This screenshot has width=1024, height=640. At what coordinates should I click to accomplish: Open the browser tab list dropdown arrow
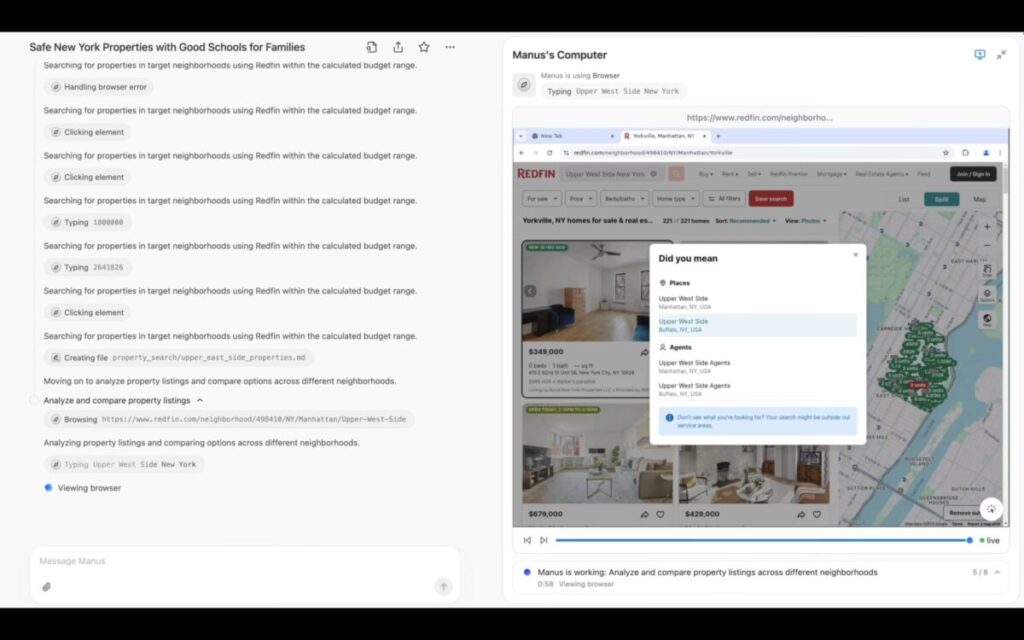521,136
